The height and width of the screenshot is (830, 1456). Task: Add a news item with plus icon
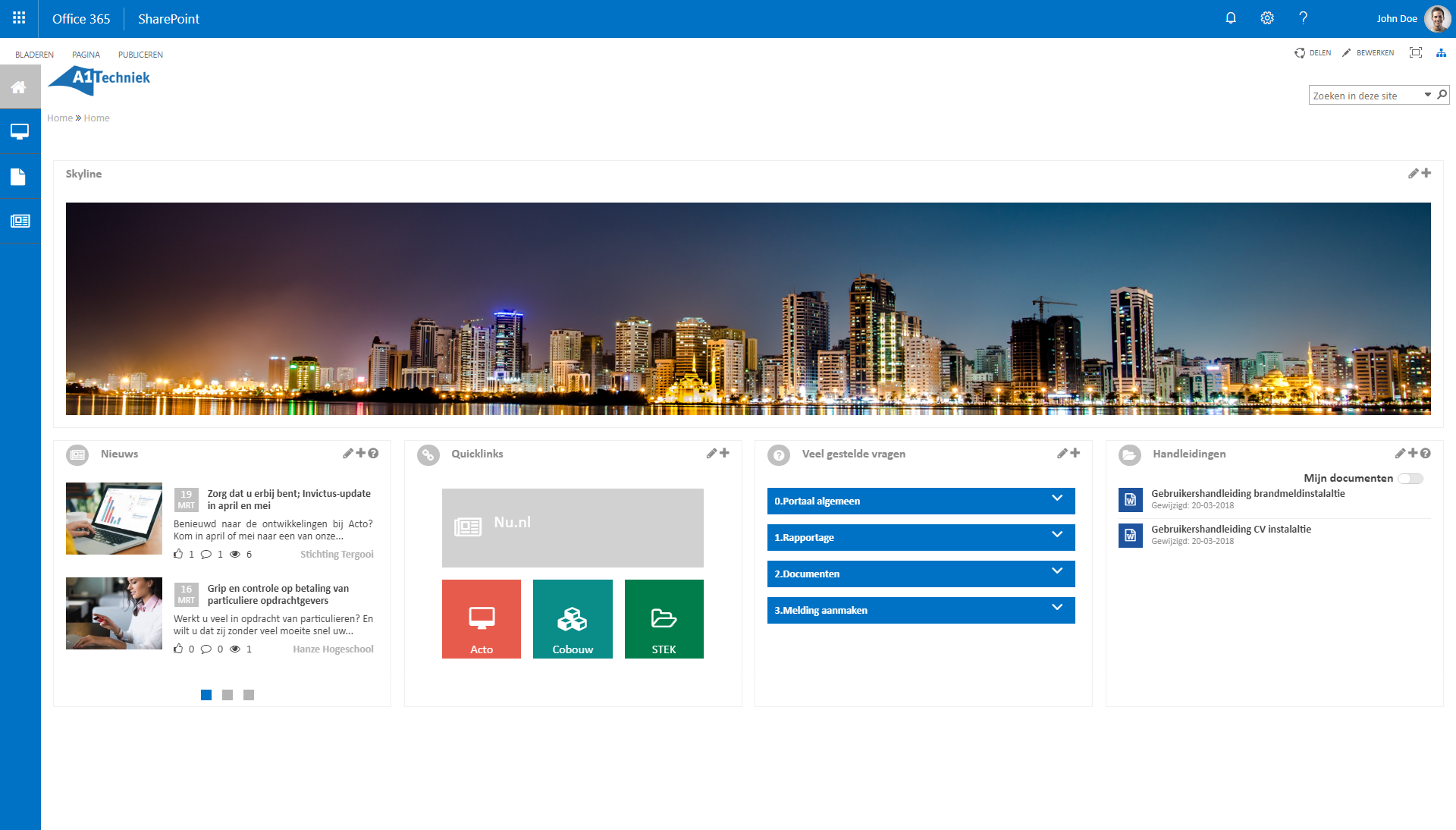[x=361, y=453]
